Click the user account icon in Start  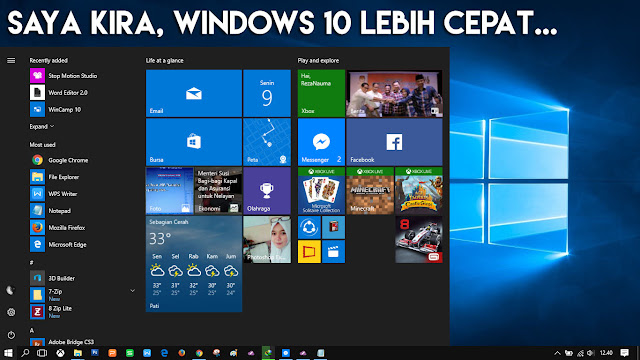click(x=11, y=290)
